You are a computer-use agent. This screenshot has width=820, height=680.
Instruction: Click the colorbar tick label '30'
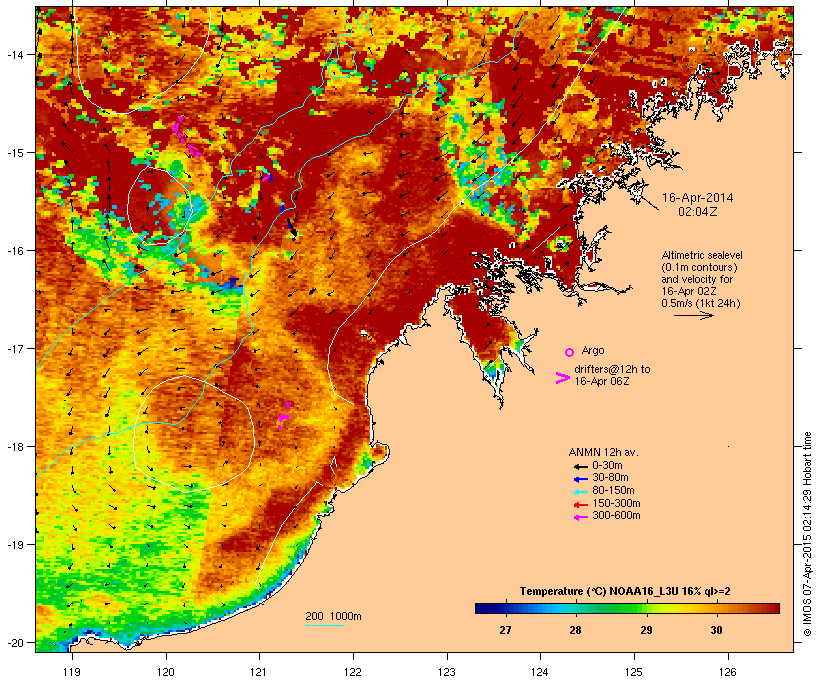coord(716,630)
